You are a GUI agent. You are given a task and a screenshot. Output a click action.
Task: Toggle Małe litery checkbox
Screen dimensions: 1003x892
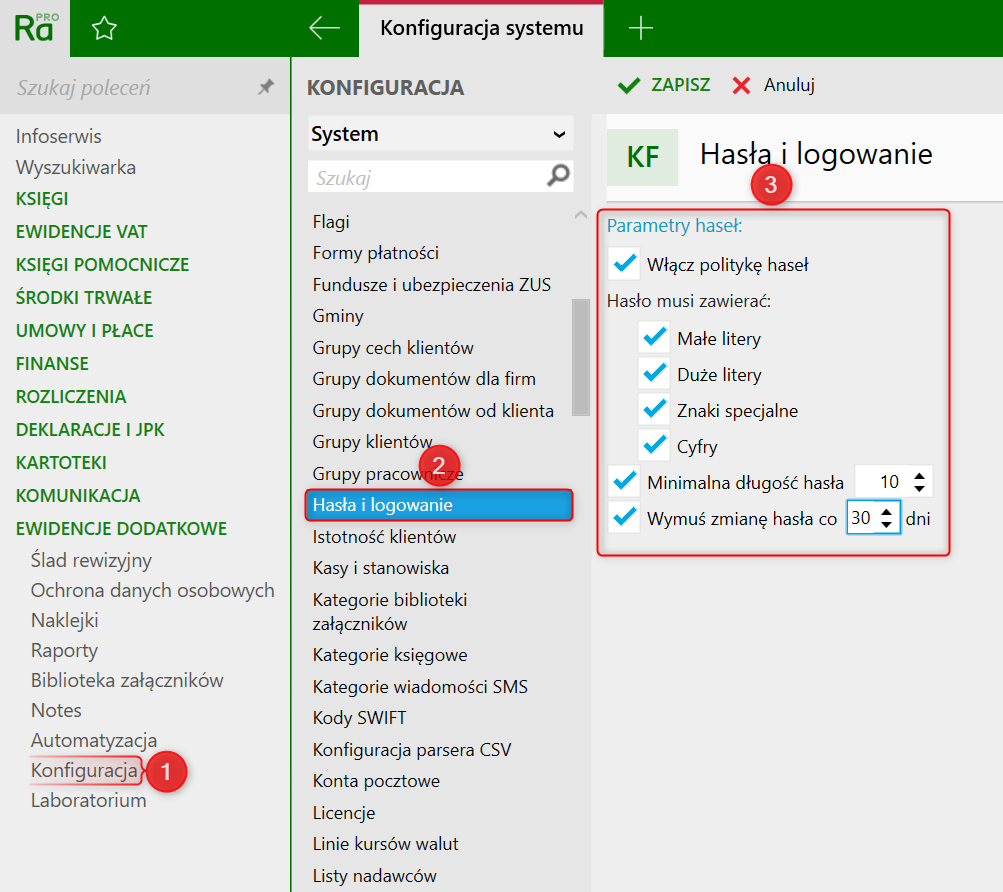click(x=654, y=337)
